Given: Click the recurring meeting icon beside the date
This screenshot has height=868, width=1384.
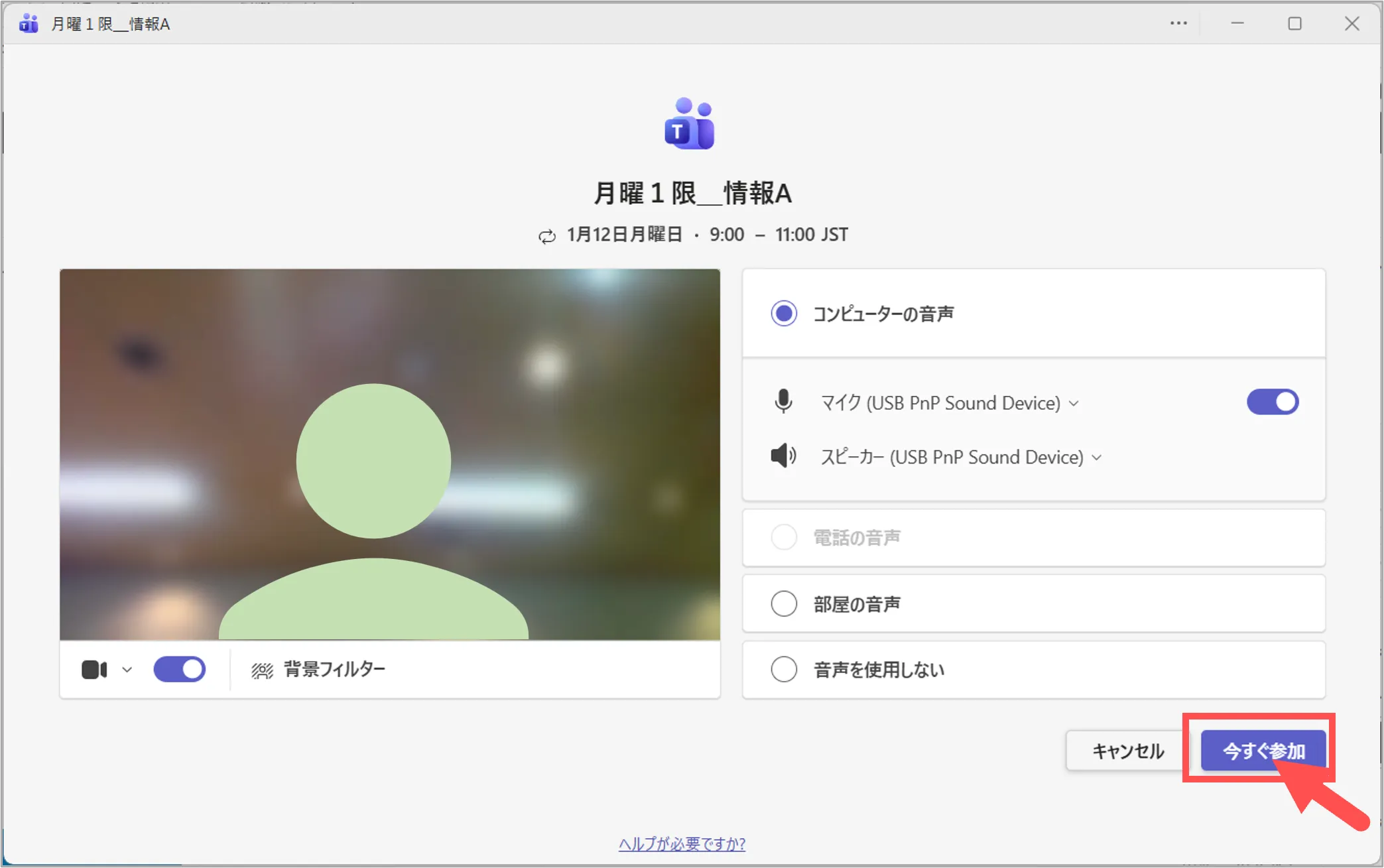Looking at the screenshot, I should [546, 236].
